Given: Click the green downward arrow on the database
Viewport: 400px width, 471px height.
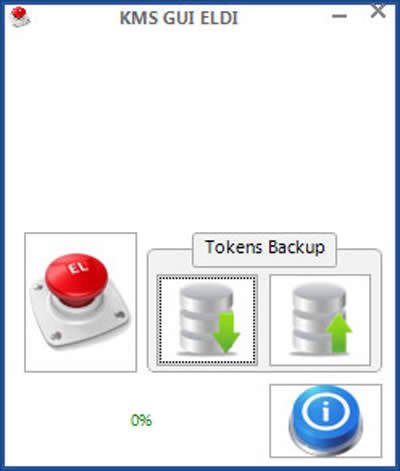Looking at the screenshot, I should [x=226, y=333].
